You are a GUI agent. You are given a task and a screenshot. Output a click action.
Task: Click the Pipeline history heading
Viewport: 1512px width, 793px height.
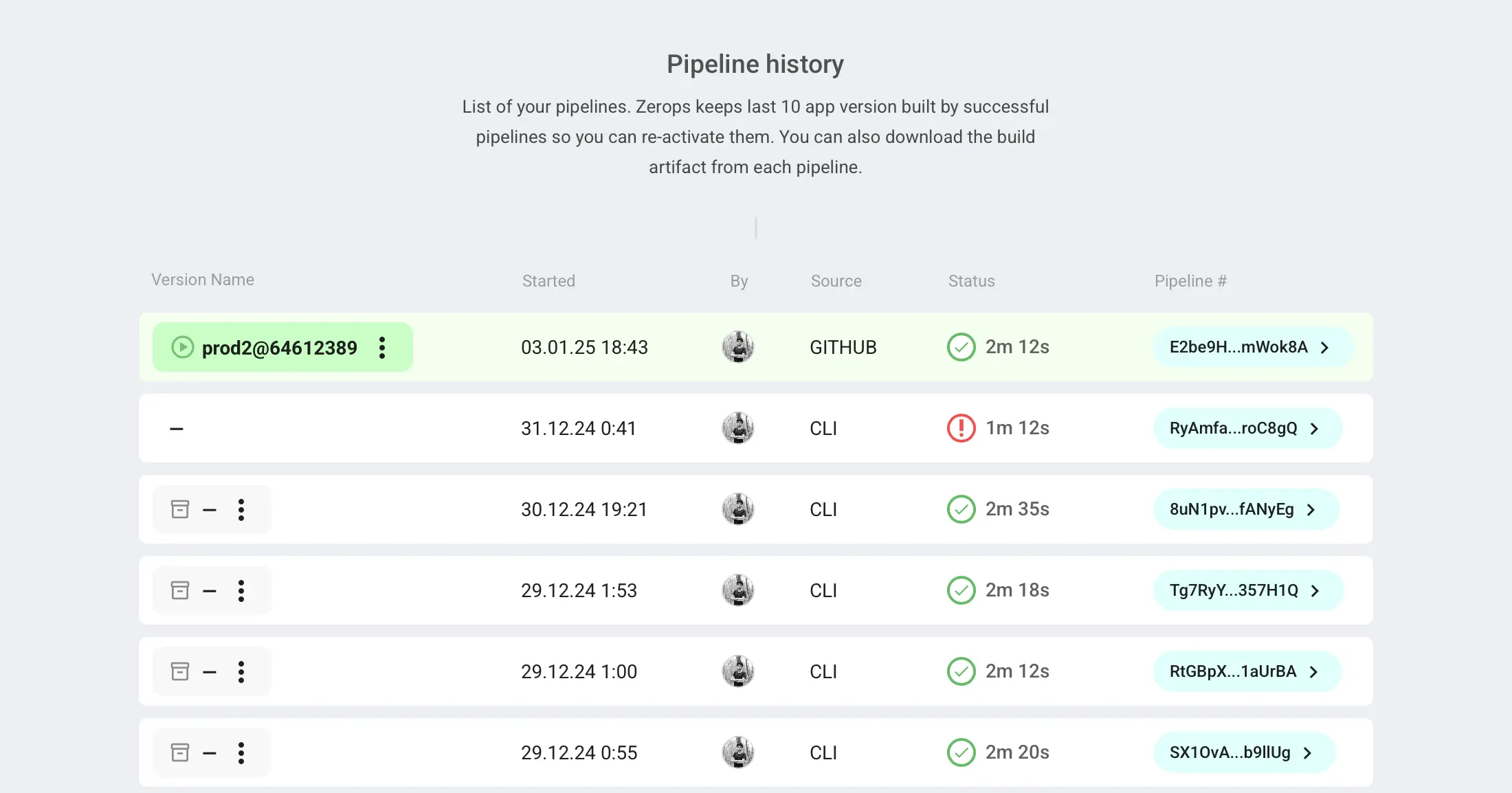click(x=755, y=64)
